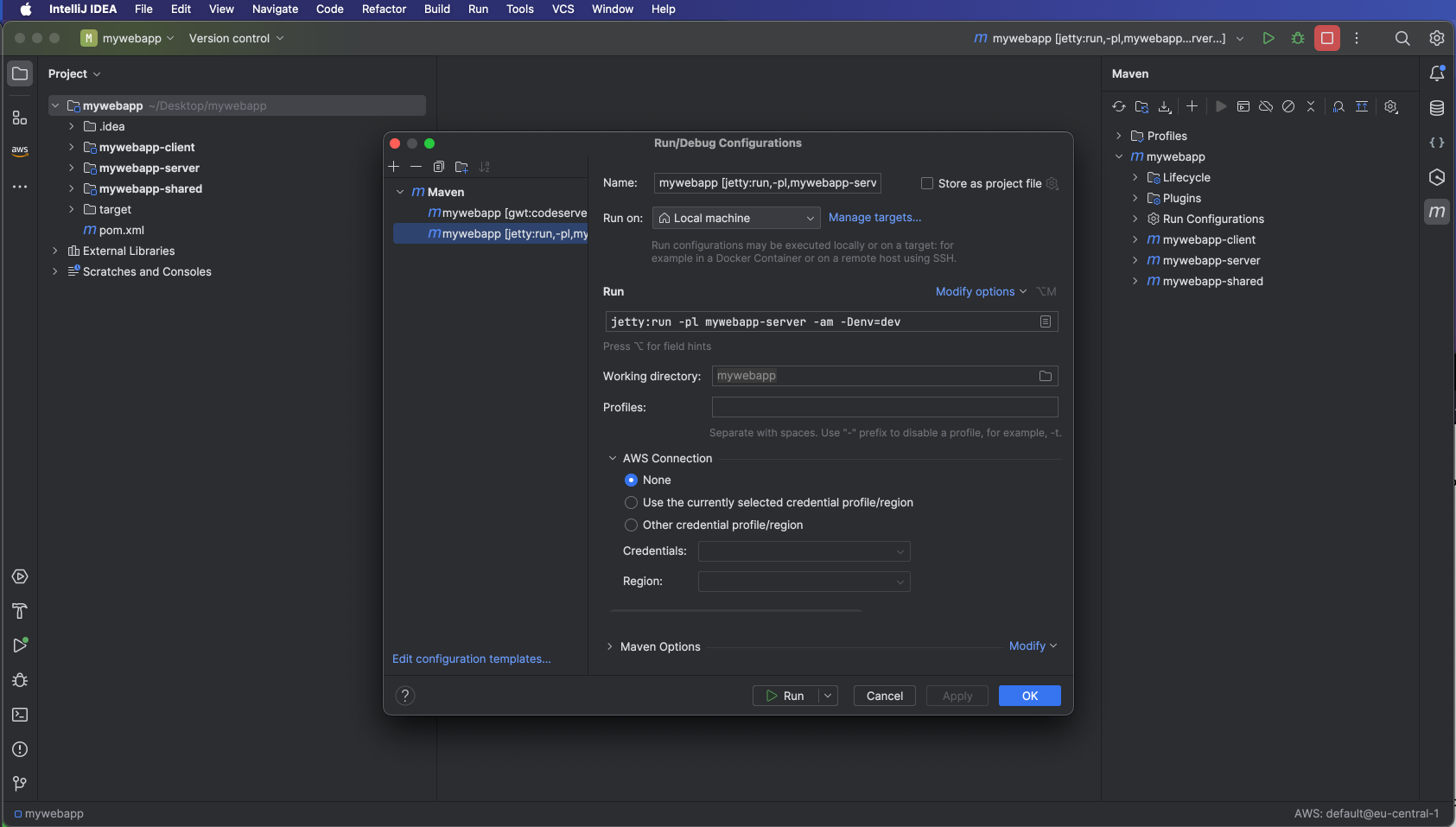This screenshot has width=1456, height=827.
Task: Click the Profiles input field
Action: coord(885,407)
